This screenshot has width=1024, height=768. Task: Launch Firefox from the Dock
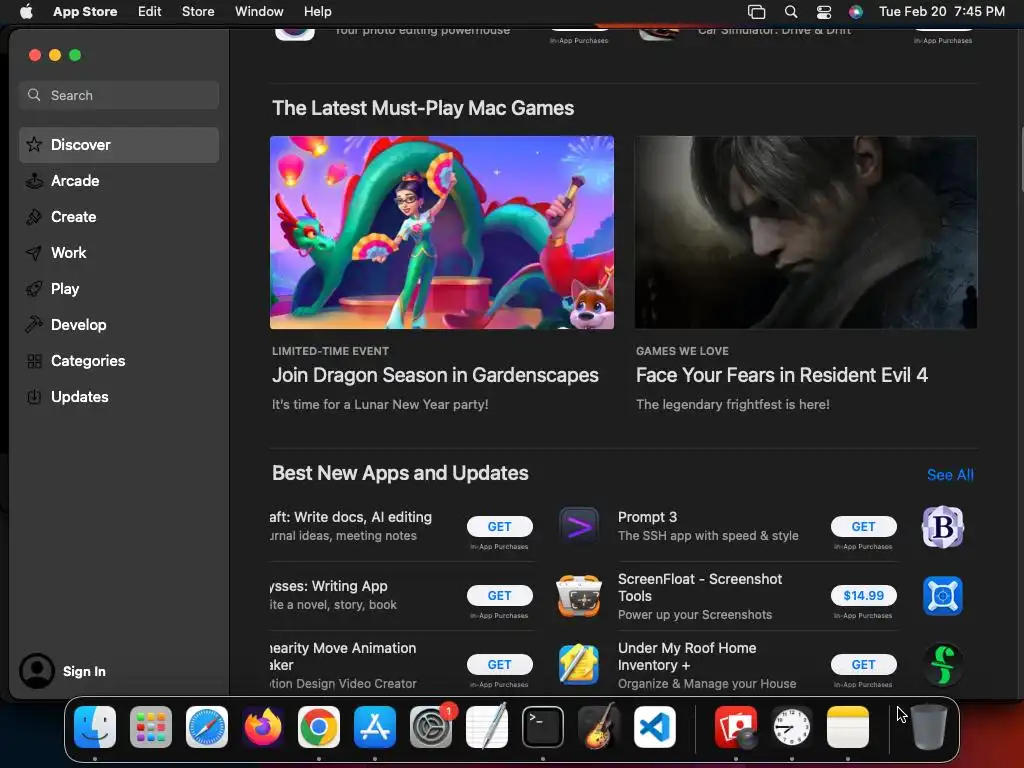263,727
